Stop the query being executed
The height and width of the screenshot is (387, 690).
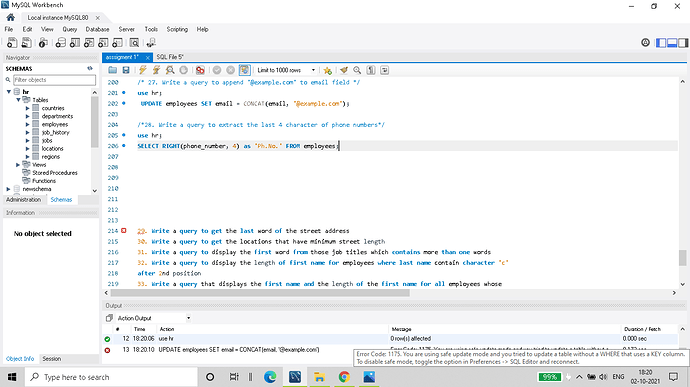[x=184, y=70]
